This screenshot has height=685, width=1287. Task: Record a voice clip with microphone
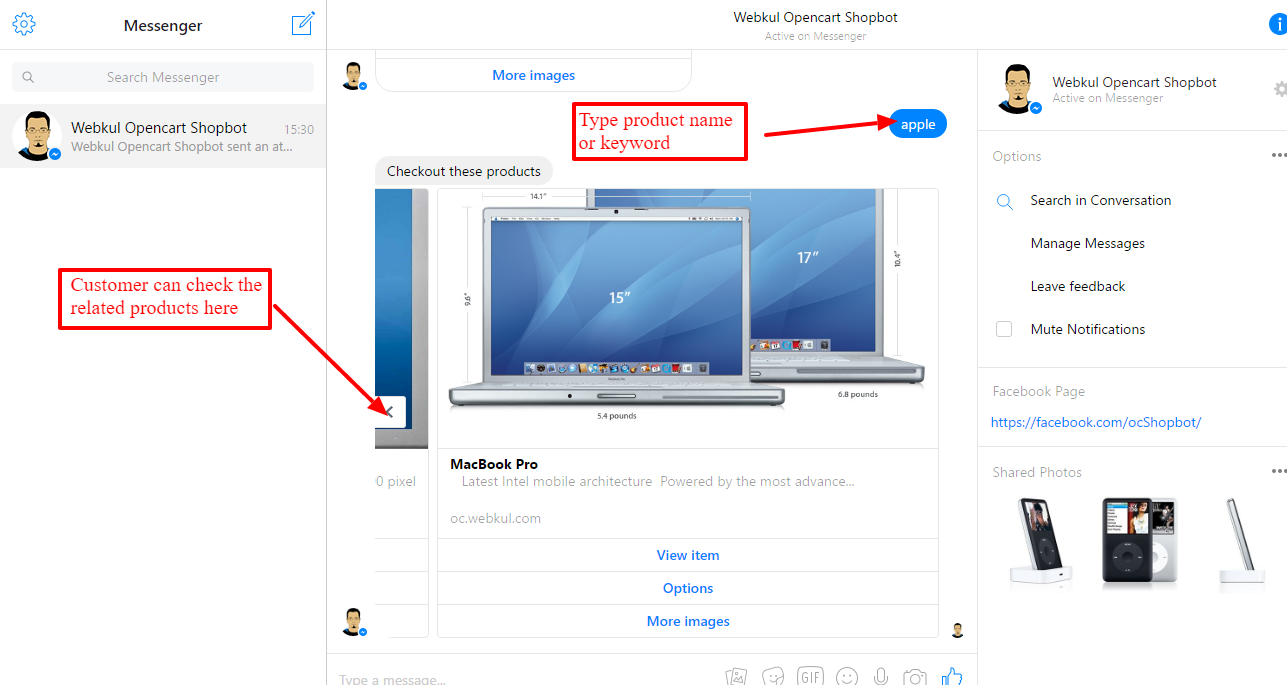880,677
